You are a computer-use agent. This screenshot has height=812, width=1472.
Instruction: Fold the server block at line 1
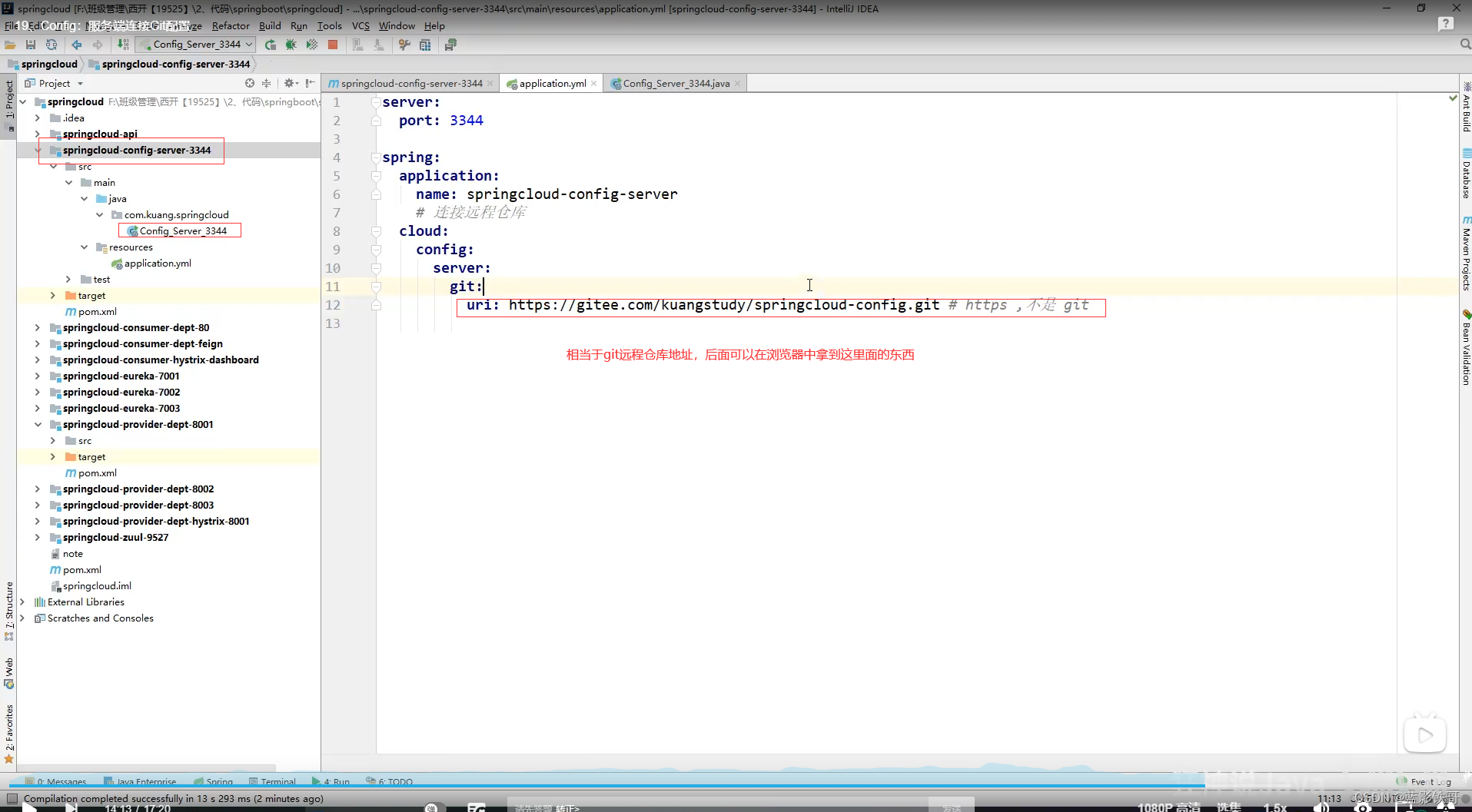click(376, 102)
